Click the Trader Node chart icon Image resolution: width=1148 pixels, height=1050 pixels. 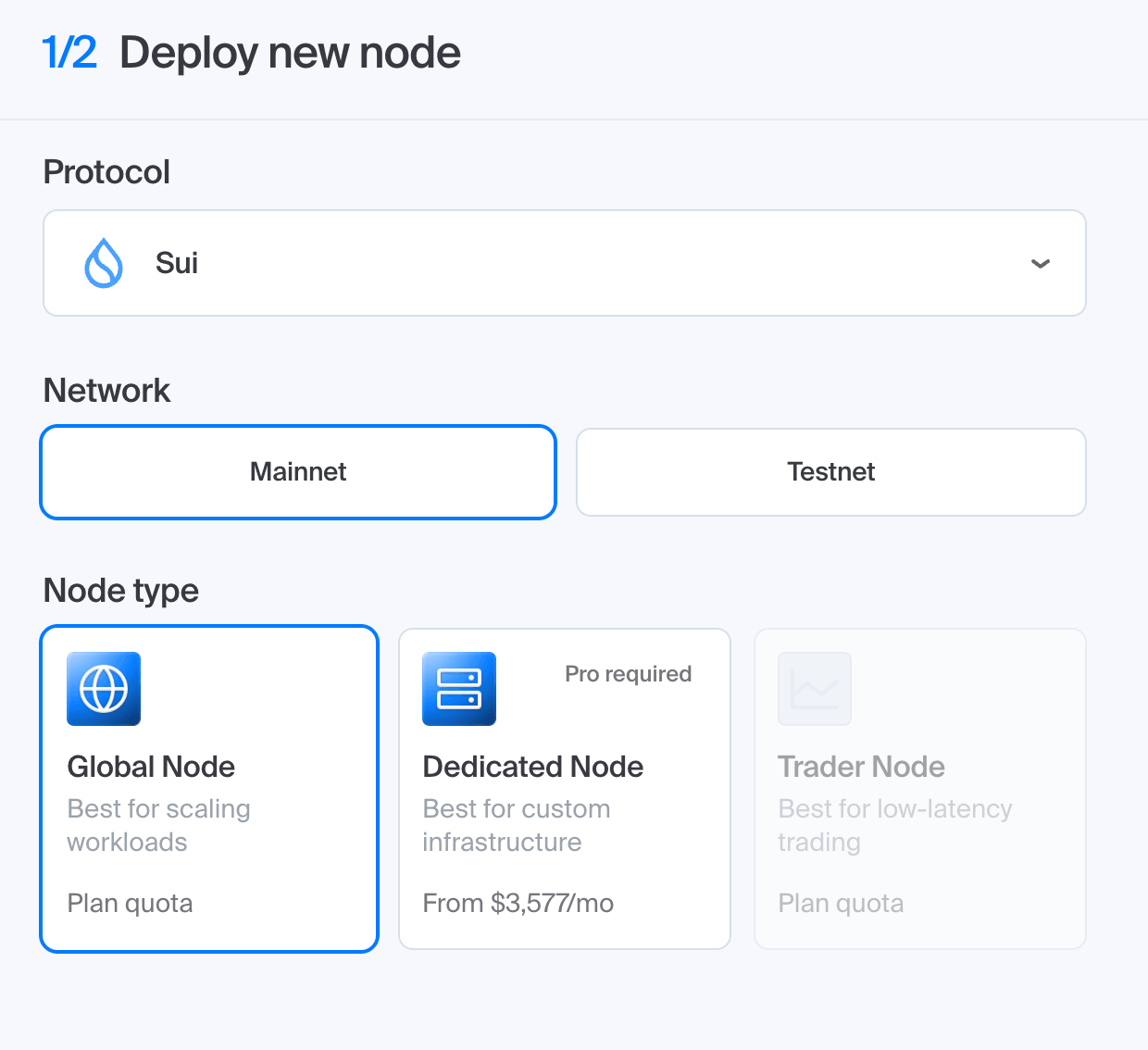(815, 689)
